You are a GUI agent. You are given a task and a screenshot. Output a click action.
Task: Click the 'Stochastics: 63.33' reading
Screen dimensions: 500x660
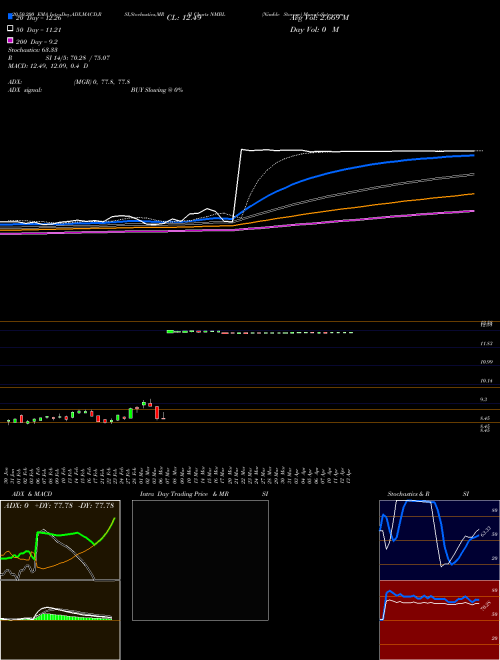point(33,50)
